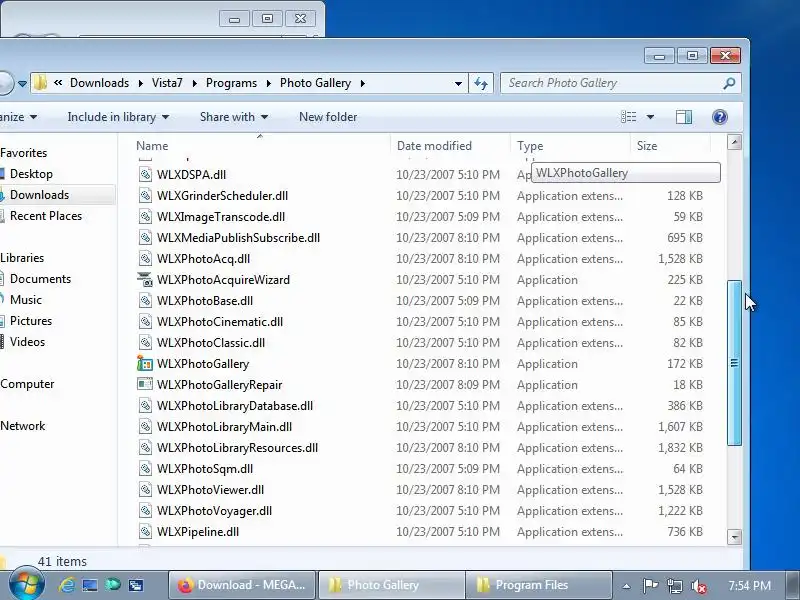Screen dimensions: 800x600
Task: Select WLXPhotoLibraryMain.dll file name
Action: pos(224,427)
